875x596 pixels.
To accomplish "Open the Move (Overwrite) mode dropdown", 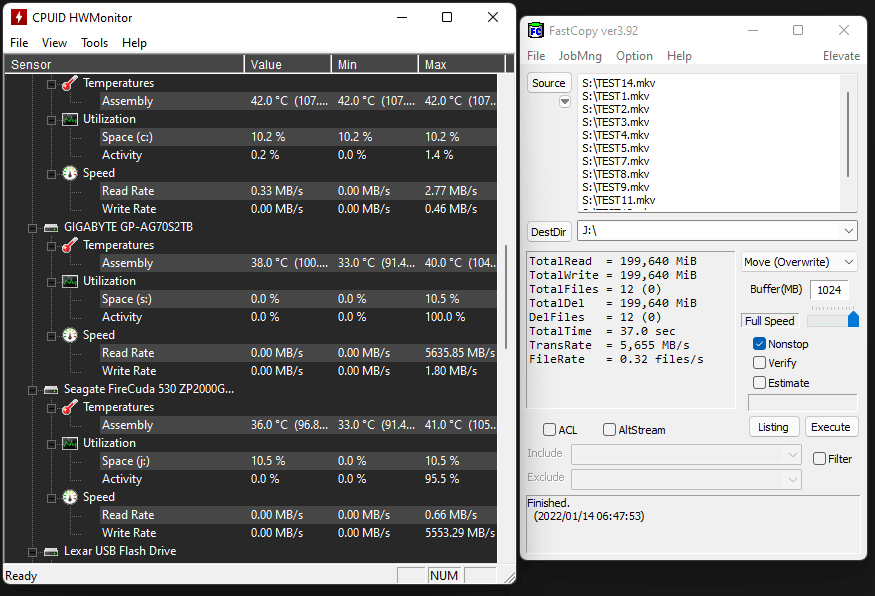I will pos(849,262).
